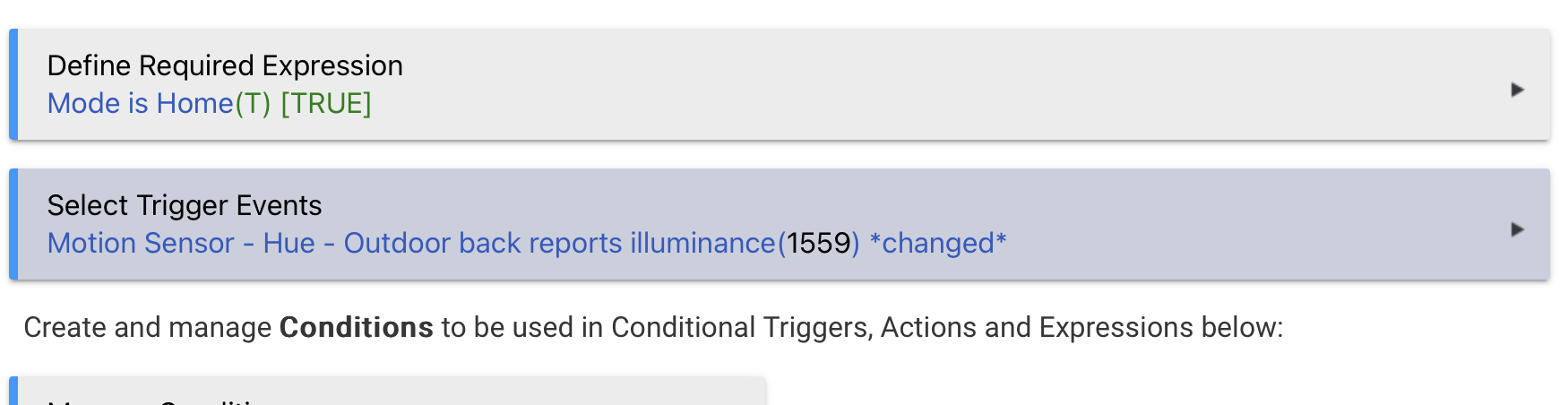
Task: Click the green [TRUE] status text
Action: [326, 104]
